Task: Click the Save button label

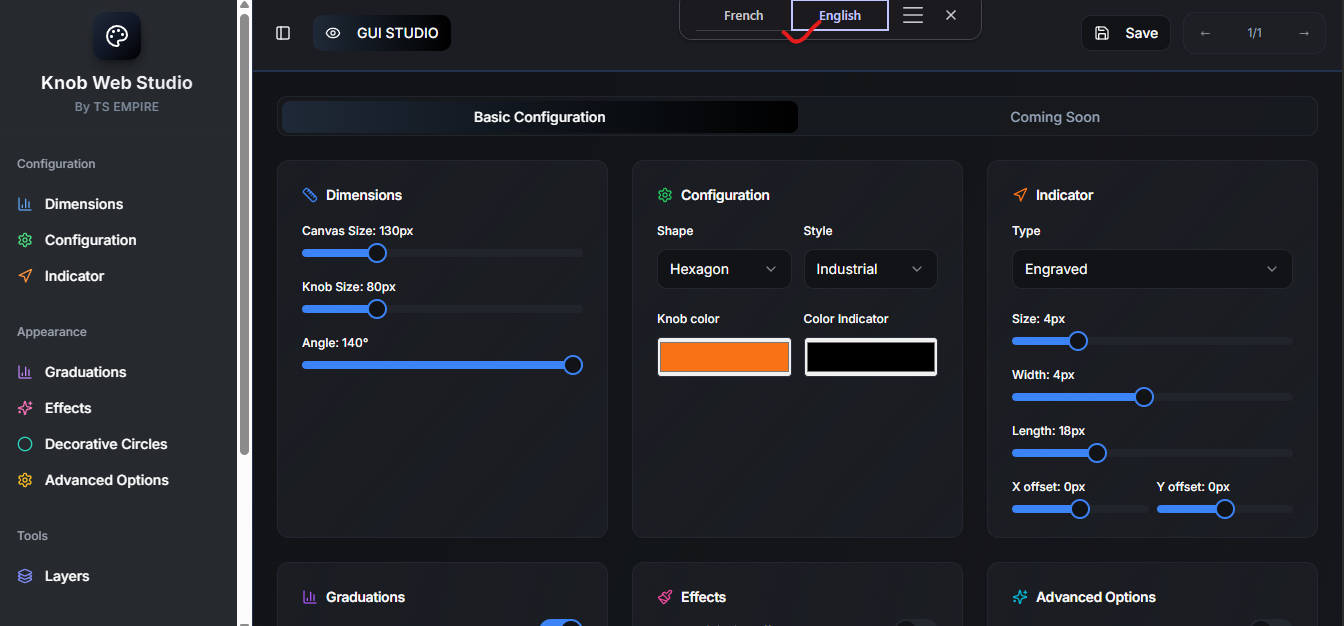Action: [1142, 33]
